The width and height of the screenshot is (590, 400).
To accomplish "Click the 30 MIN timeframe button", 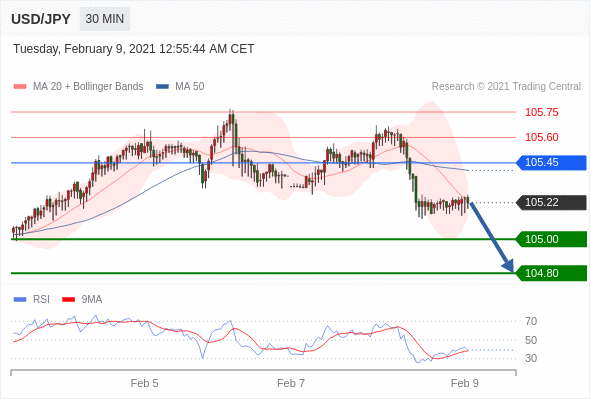I will coord(105,19).
